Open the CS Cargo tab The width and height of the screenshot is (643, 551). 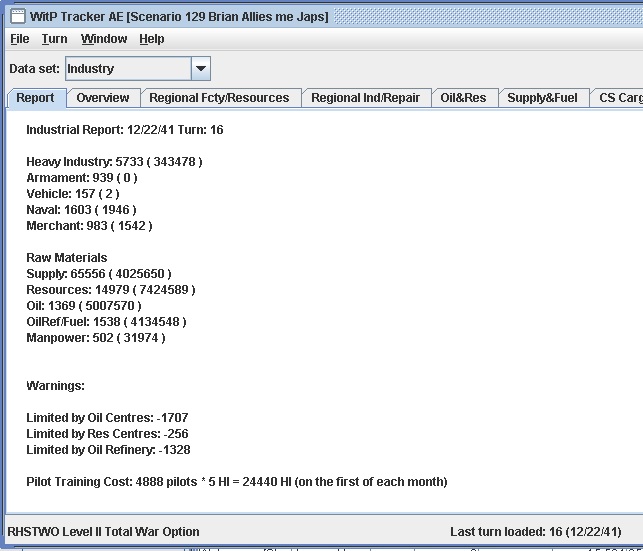[x=617, y=98]
